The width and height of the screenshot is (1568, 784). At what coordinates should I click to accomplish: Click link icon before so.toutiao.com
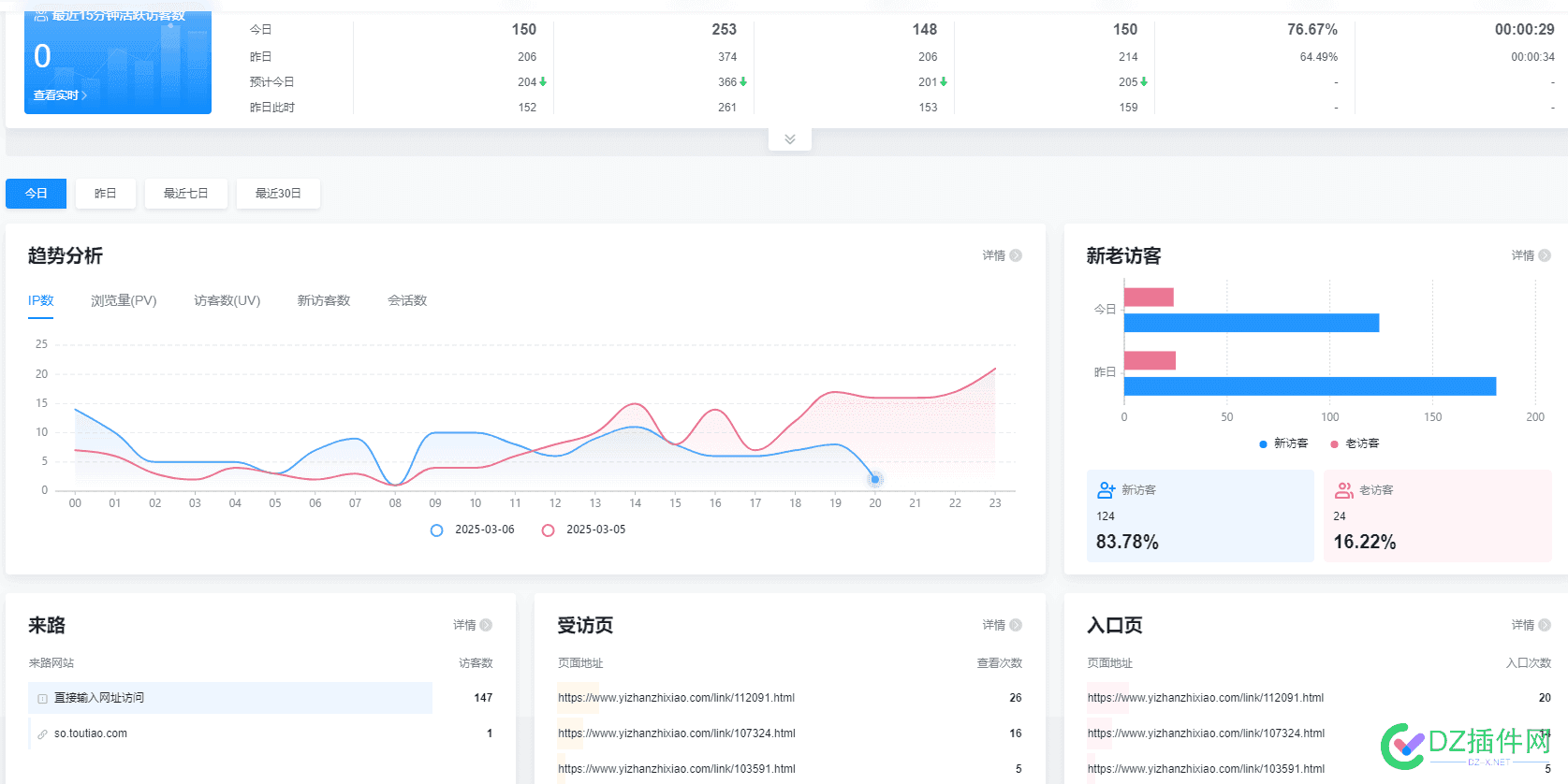[42, 734]
